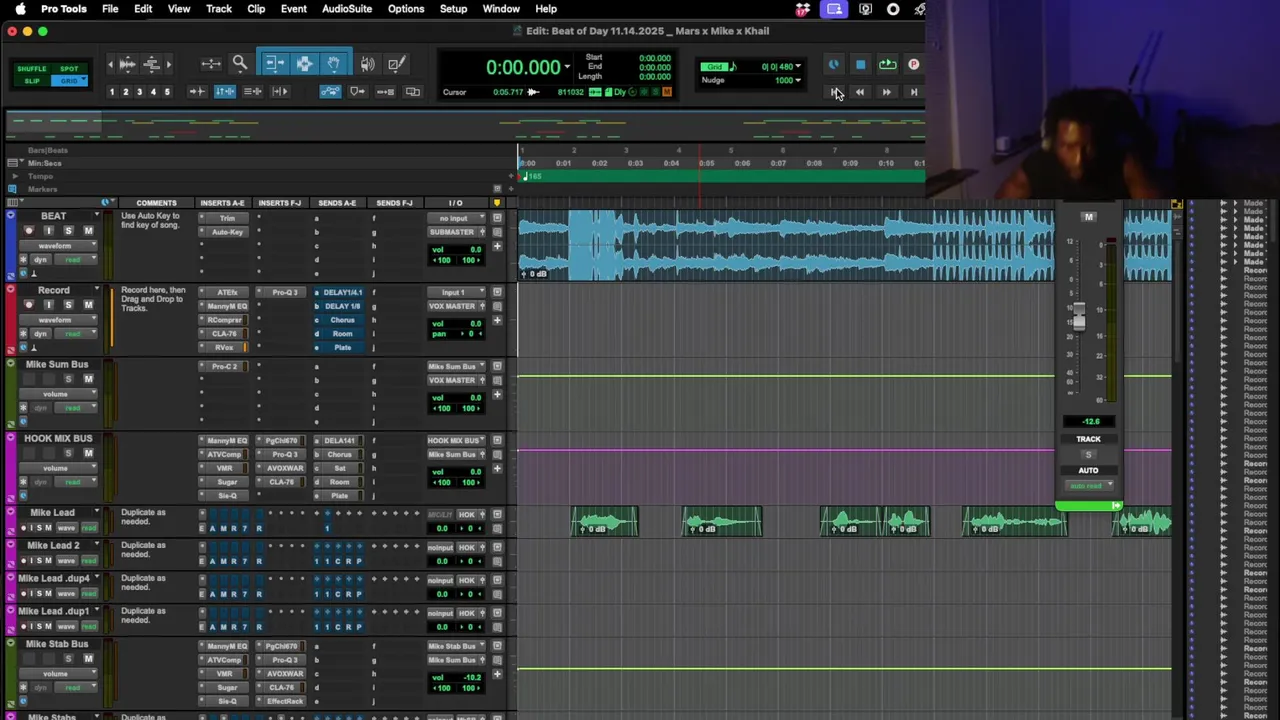Click Rewind in the transport
Viewport: 1280px width, 720px height.
click(860, 92)
